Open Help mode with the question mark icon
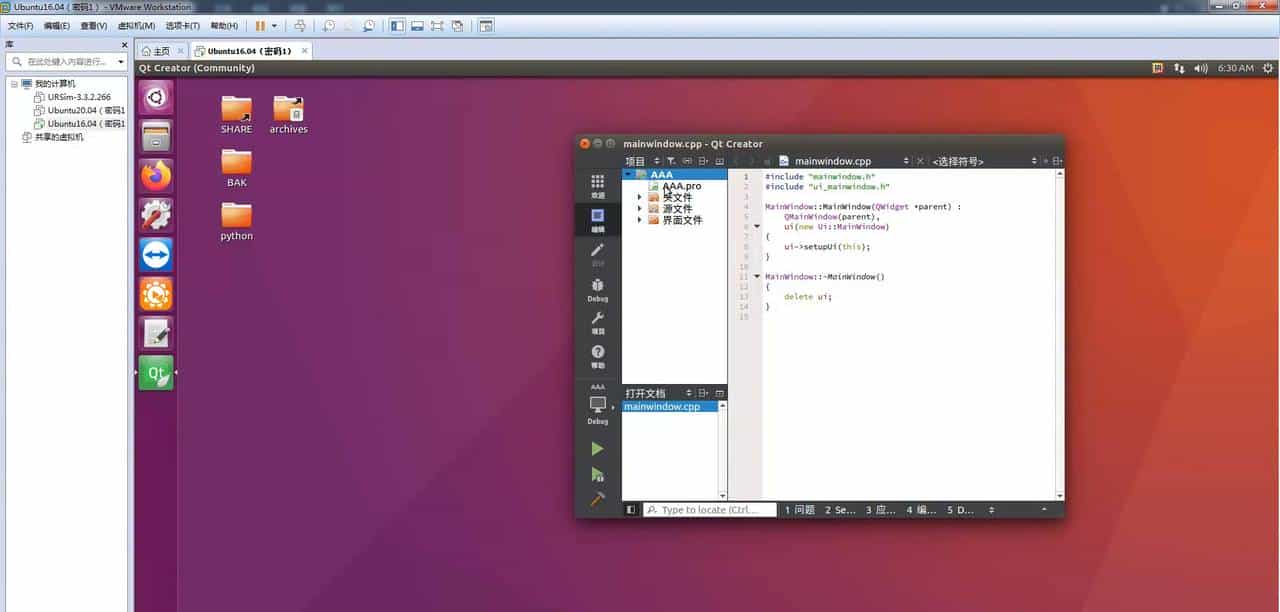The height and width of the screenshot is (612, 1280). (x=597, y=355)
